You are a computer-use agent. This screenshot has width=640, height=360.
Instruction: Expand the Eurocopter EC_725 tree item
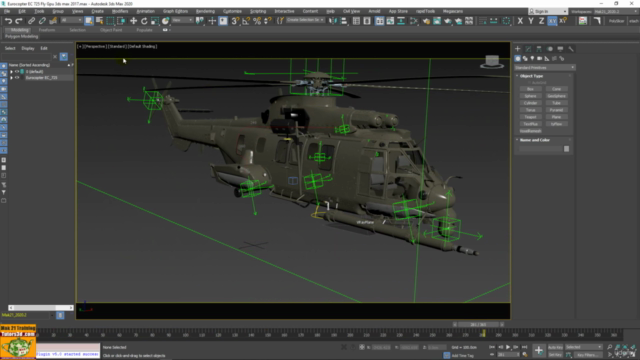[11, 78]
